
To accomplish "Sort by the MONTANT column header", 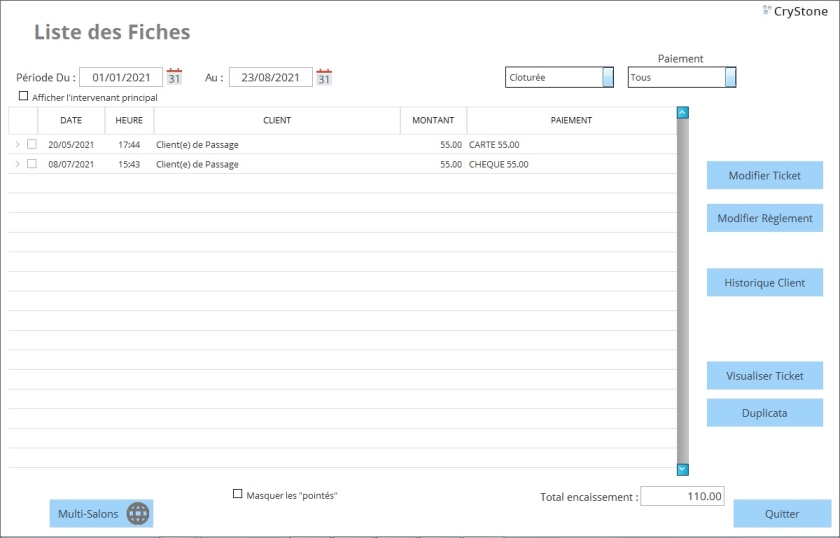I will click(x=433, y=120).
